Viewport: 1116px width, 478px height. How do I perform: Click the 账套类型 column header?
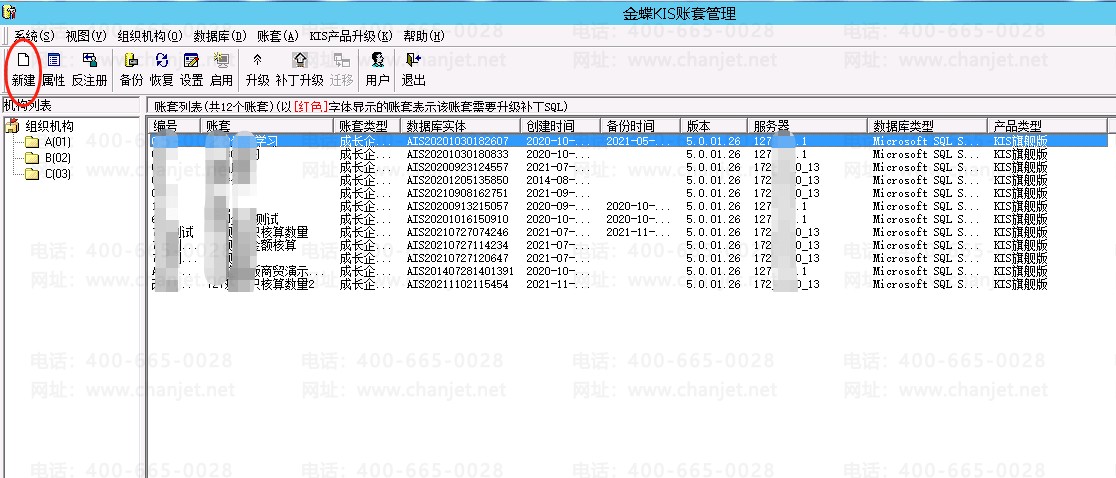[x=367, y=126]
